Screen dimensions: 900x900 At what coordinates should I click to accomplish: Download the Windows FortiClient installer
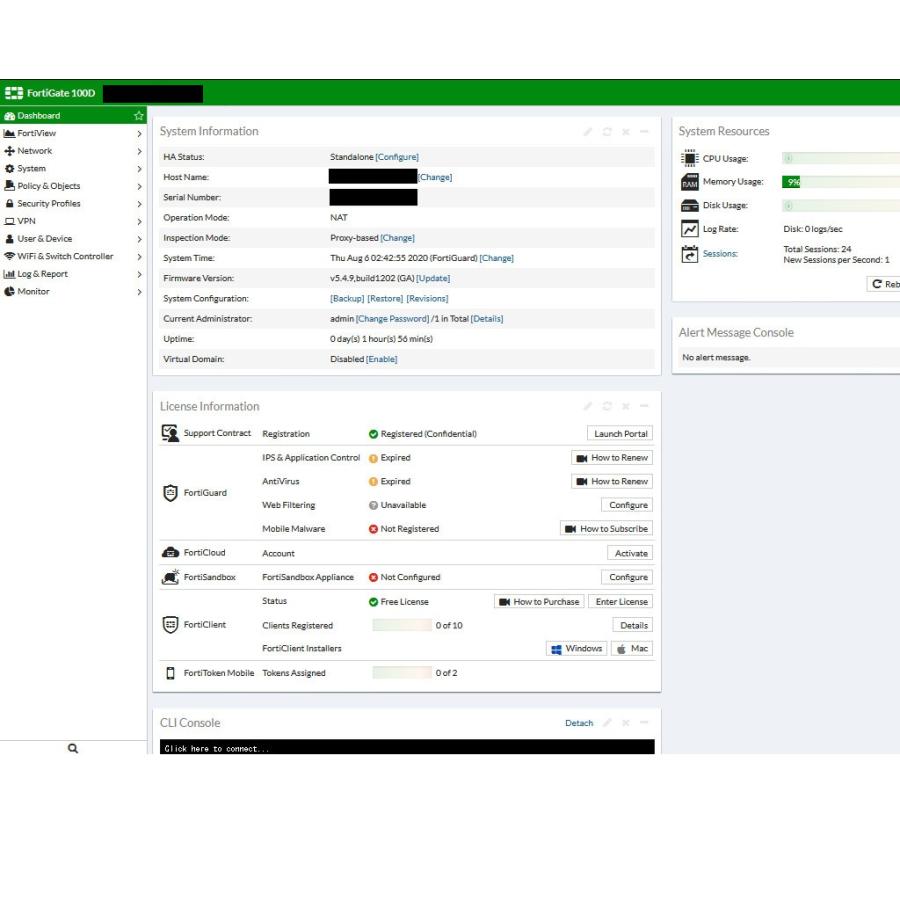click(x=577, y=649)
